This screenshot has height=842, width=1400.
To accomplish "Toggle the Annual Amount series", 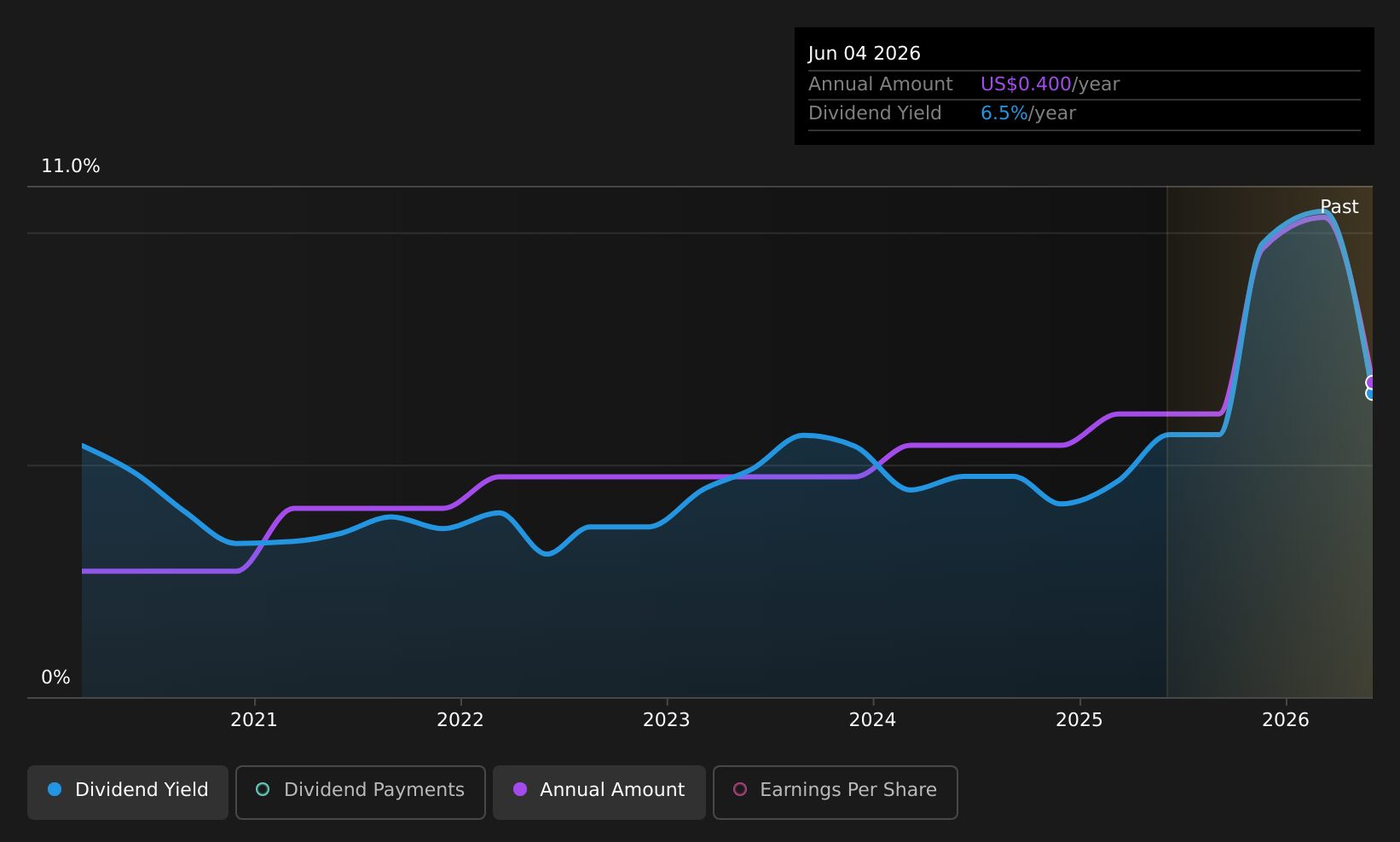I will tap(599, 792).
